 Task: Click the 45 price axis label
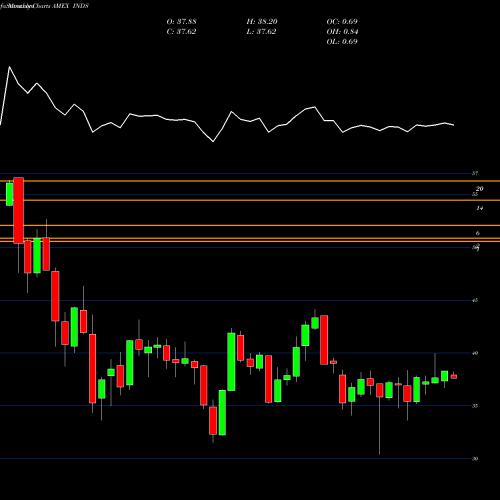(475, 300)
